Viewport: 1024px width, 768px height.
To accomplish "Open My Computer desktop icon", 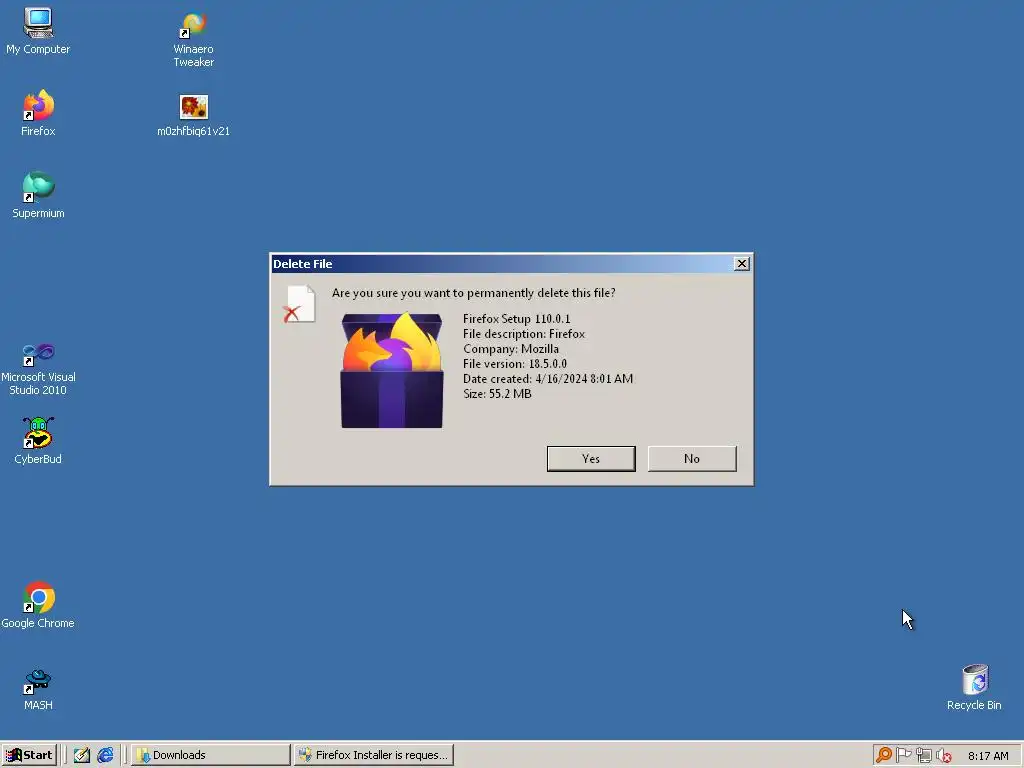I will [x=38, y=31].
